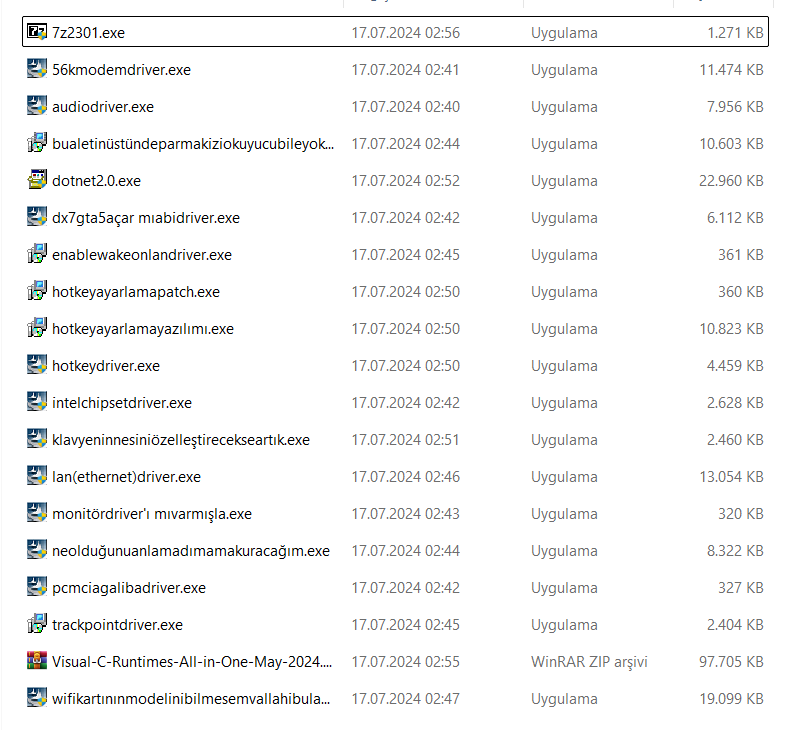Select the neolduğunuanlamadımamakuracağım.exe icon
801x730 pixels.
pos(37,550)
